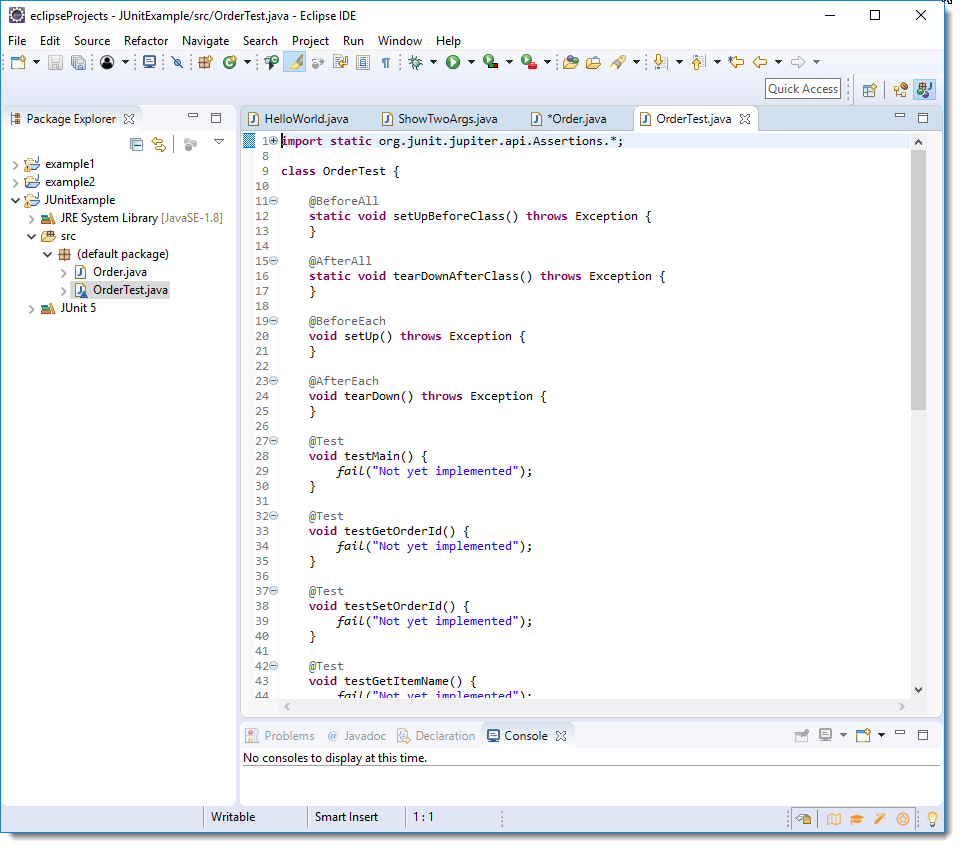Toggle Show Whitespace Characters pilcrow icon
The width and height of the screenshot is (960, 848).
386,62
